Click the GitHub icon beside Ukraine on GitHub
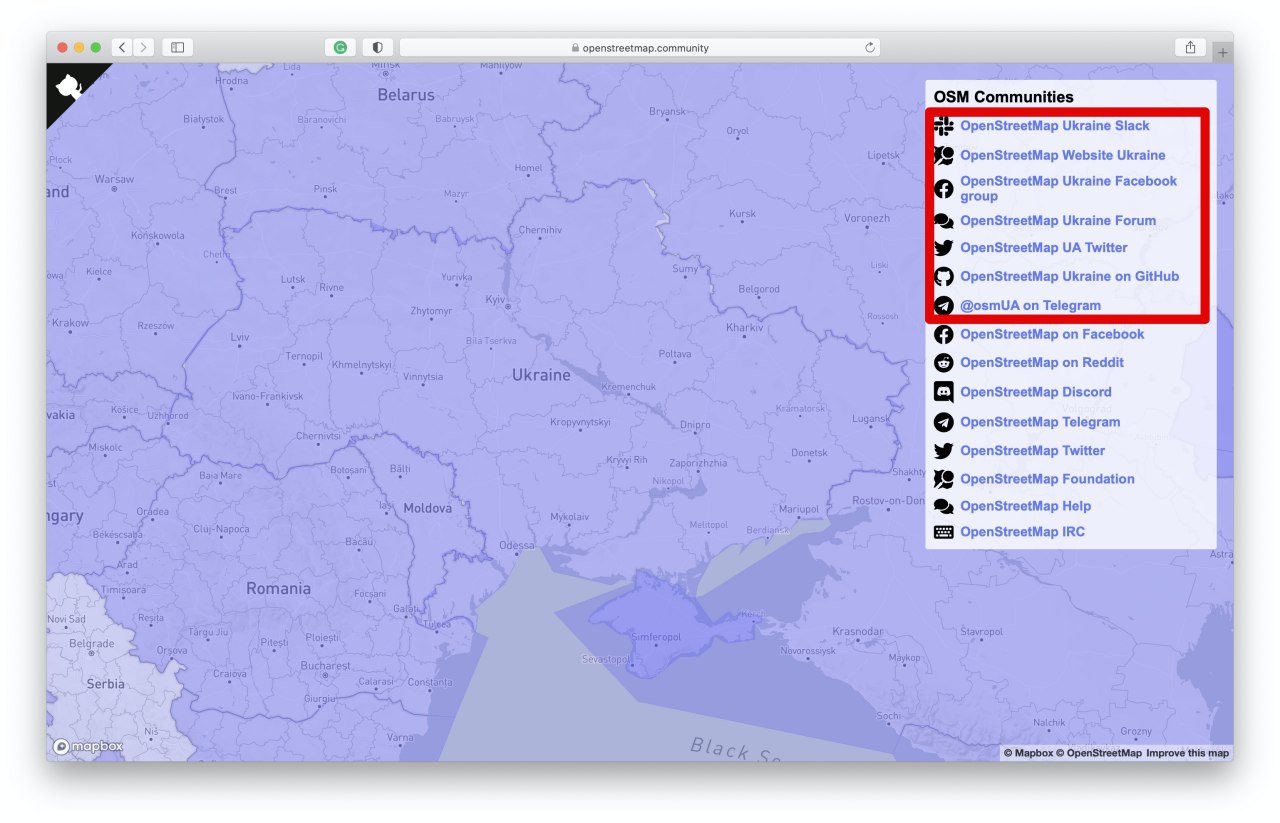Viewport: 1280px width, 823px height. tap(943, 277)
